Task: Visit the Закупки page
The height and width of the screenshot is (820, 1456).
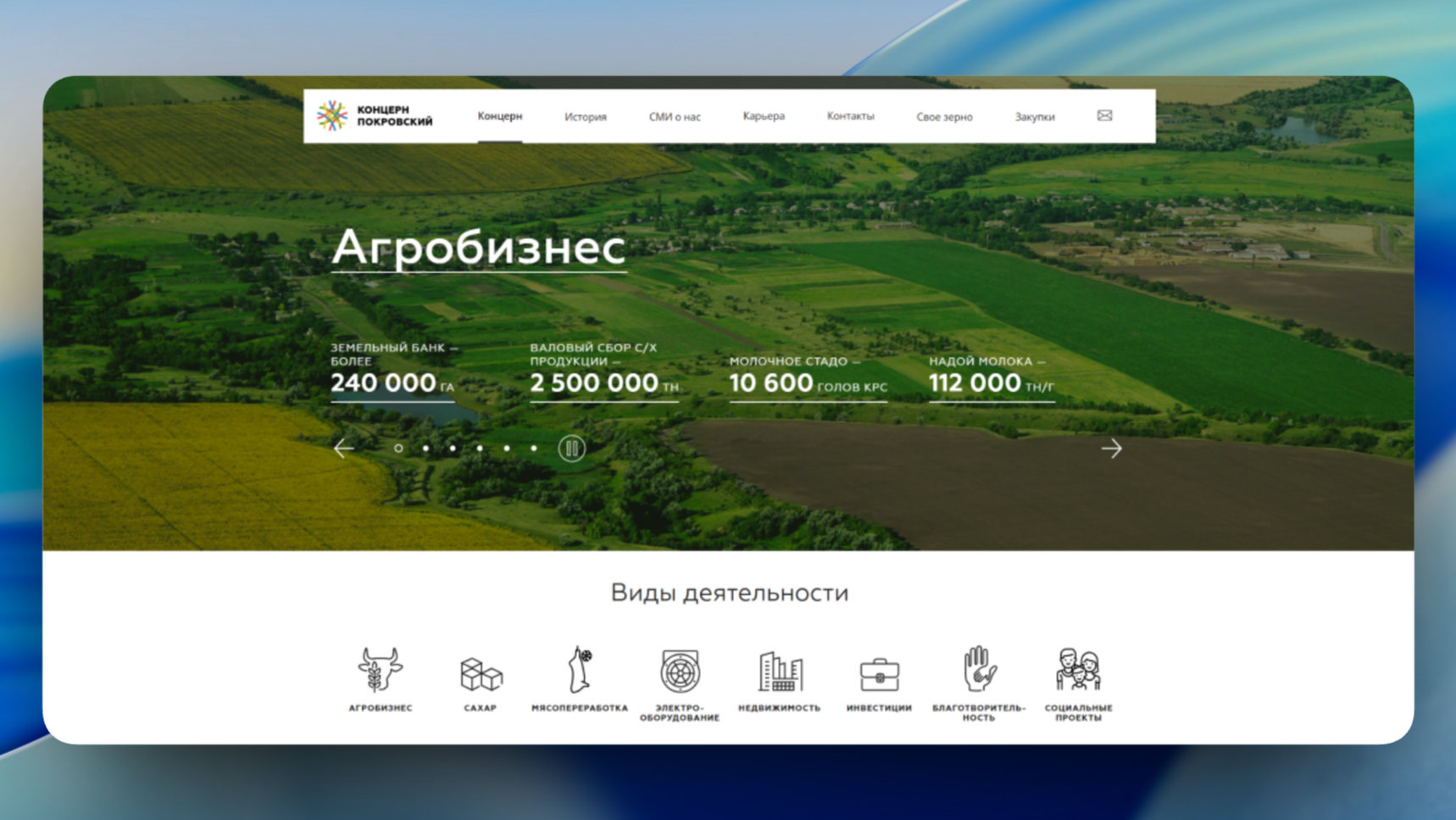Action: pyautogui.click(x=1035, y=117)
